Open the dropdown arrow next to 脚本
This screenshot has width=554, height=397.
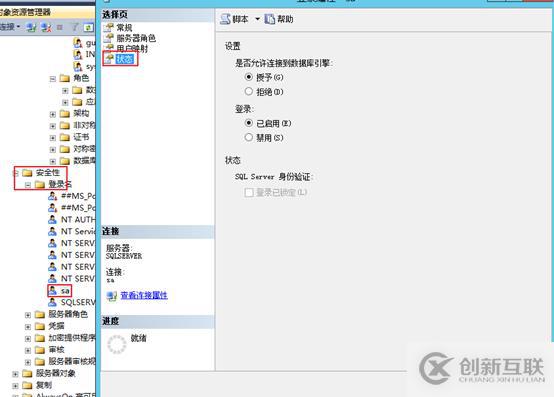coord(257,19)
